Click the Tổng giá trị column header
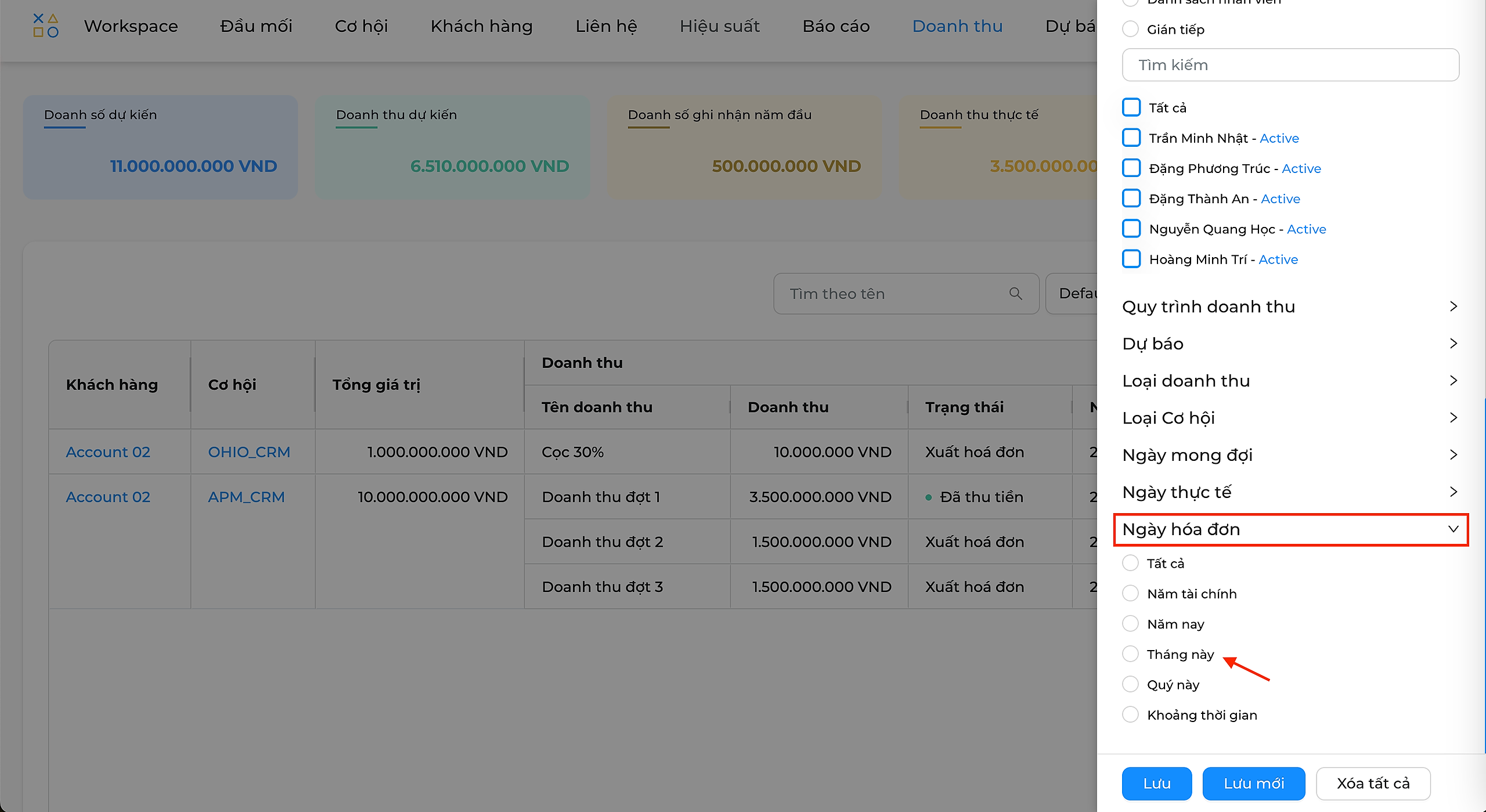The width and height of the screenshot is (1486, 812). tap(420, 385)
